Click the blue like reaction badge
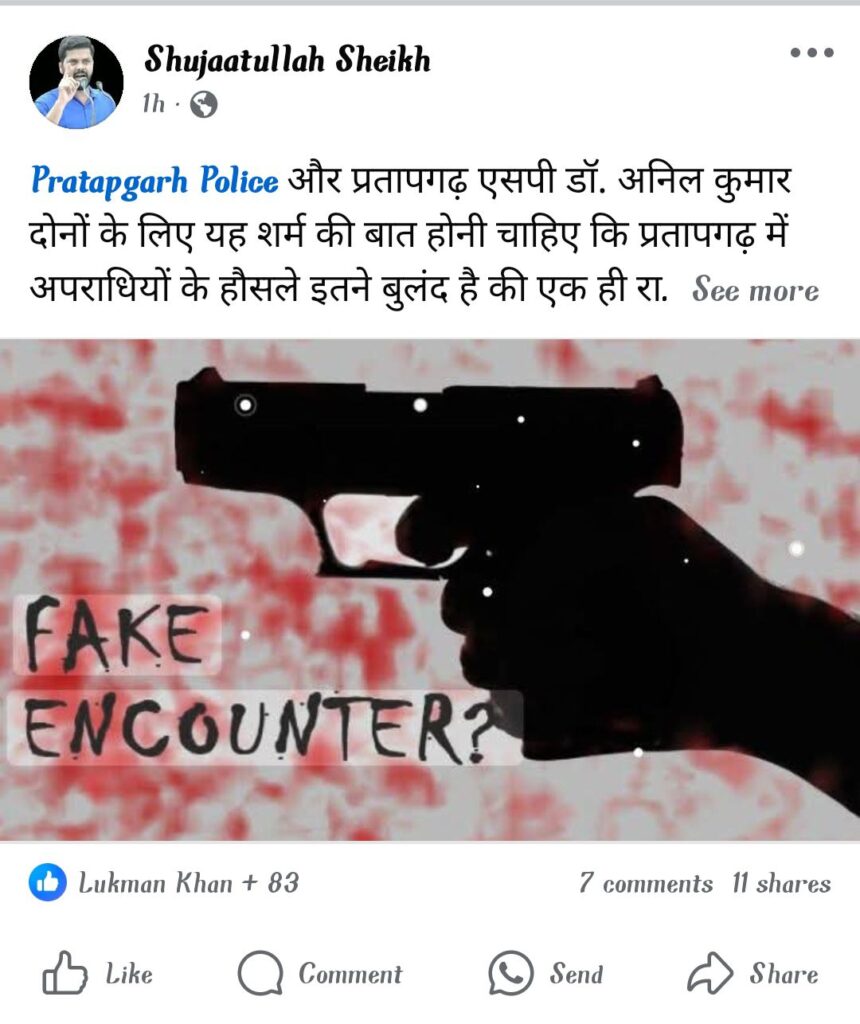 tap(47, 883)
